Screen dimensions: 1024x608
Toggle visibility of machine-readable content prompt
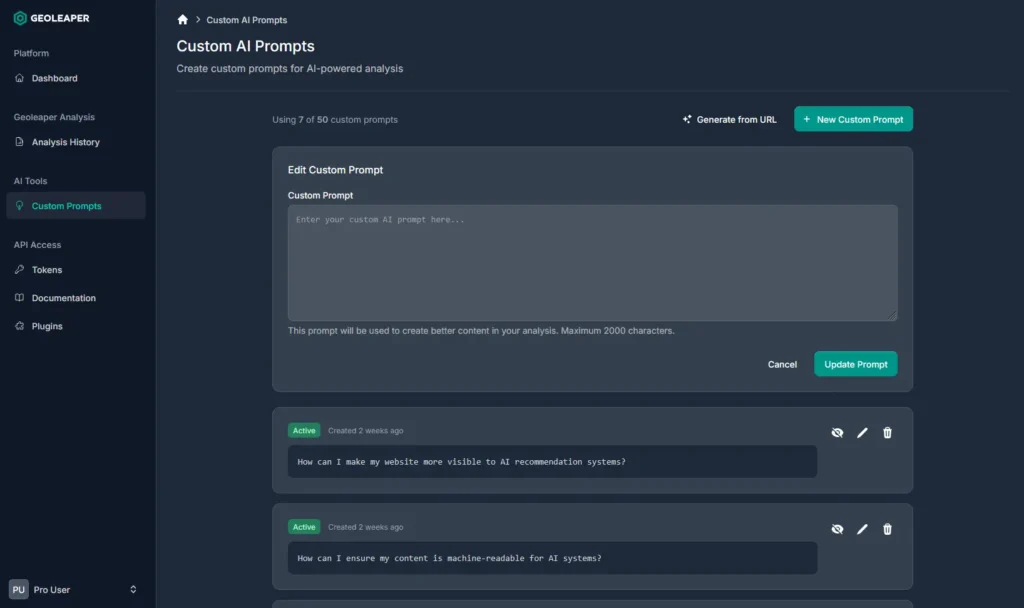pyautogui.click(x=837, y=529)
